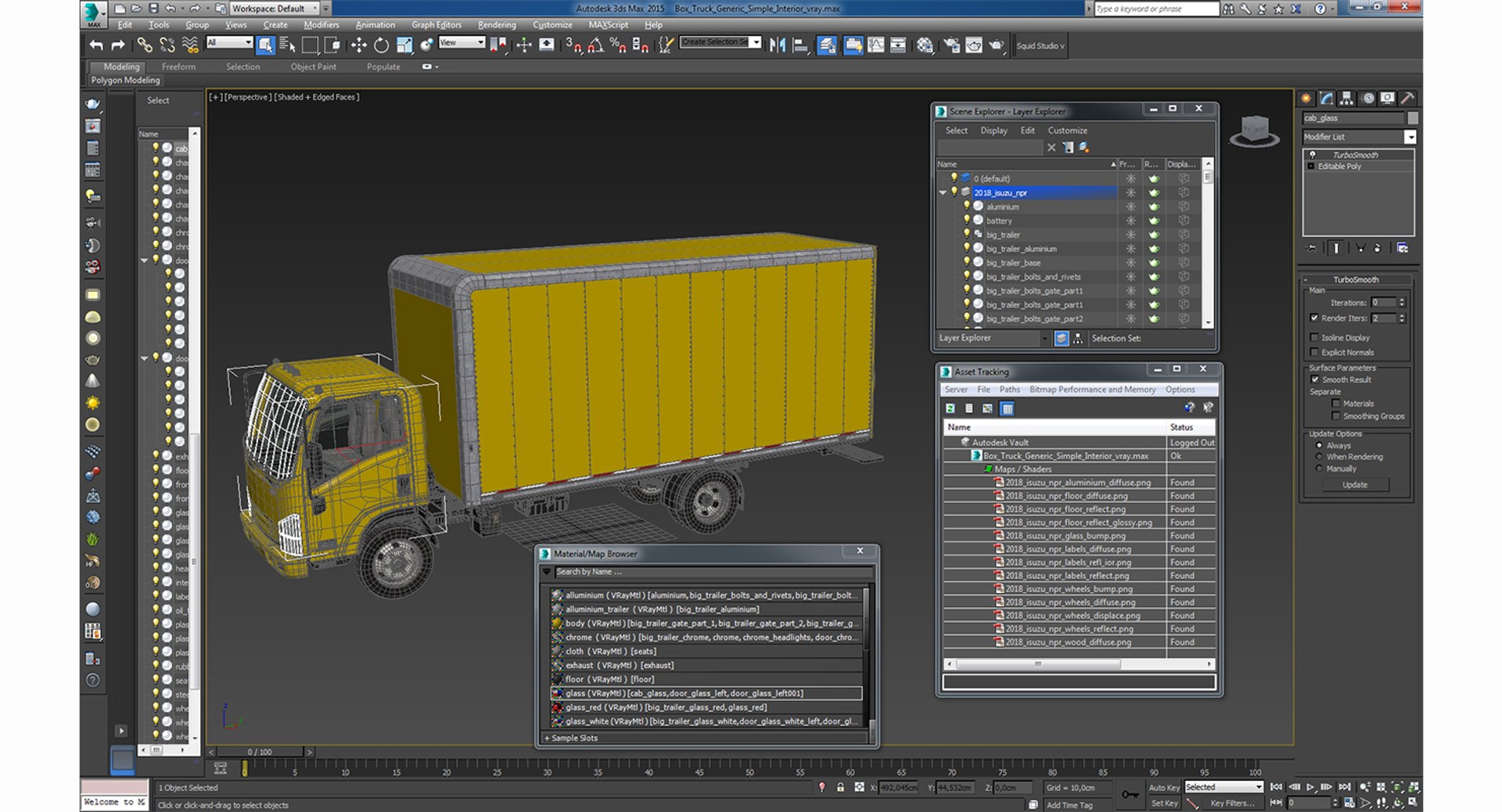Enable the Explicit Normals checkbox

click(x=1314, y=352)
